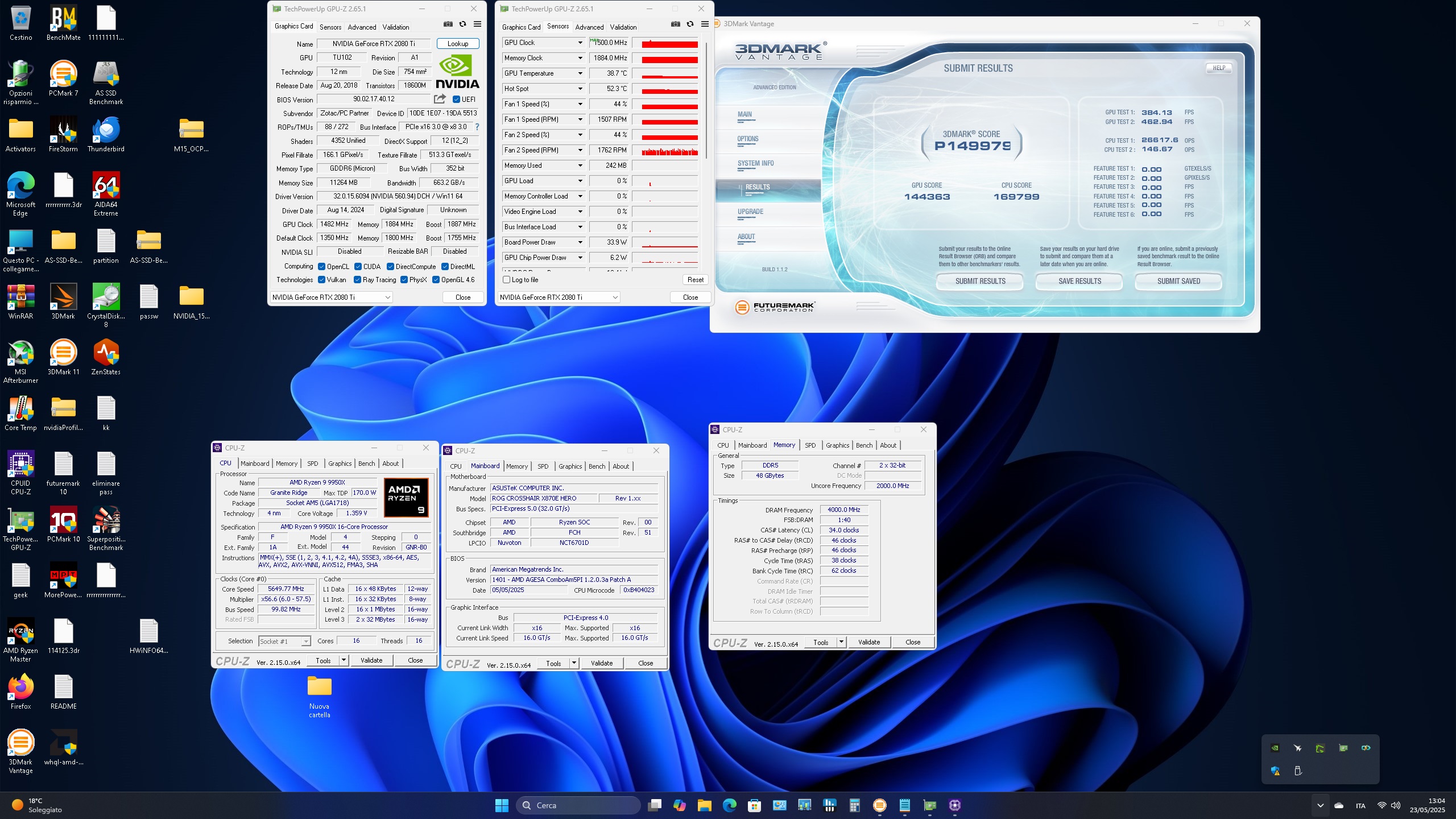The width and height of the screenshot is (1456, 819).
Task: Click the screenshot camera icon in left GPU-Z
Action: click(448, 24)
